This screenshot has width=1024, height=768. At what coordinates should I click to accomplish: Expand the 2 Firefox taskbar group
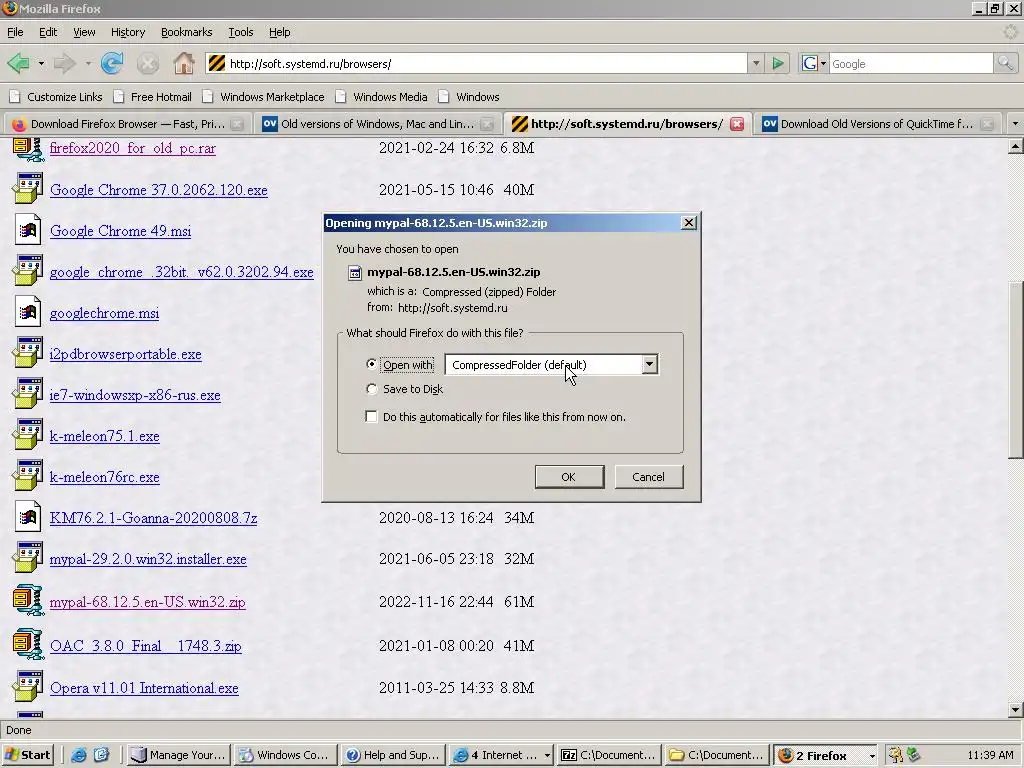(x=872, y=756)
